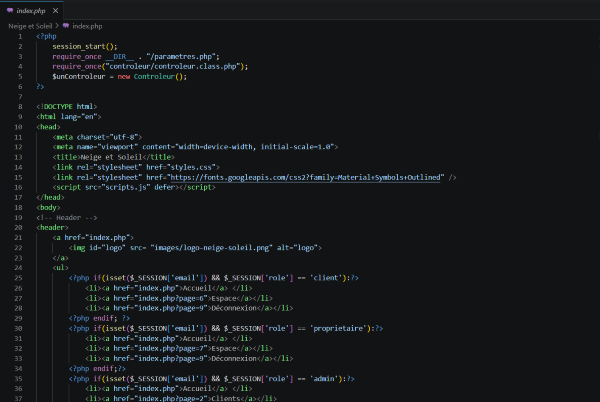600x402 pixels.
Task: Close the index.php editor tab
Action: (x=55, y=11)
